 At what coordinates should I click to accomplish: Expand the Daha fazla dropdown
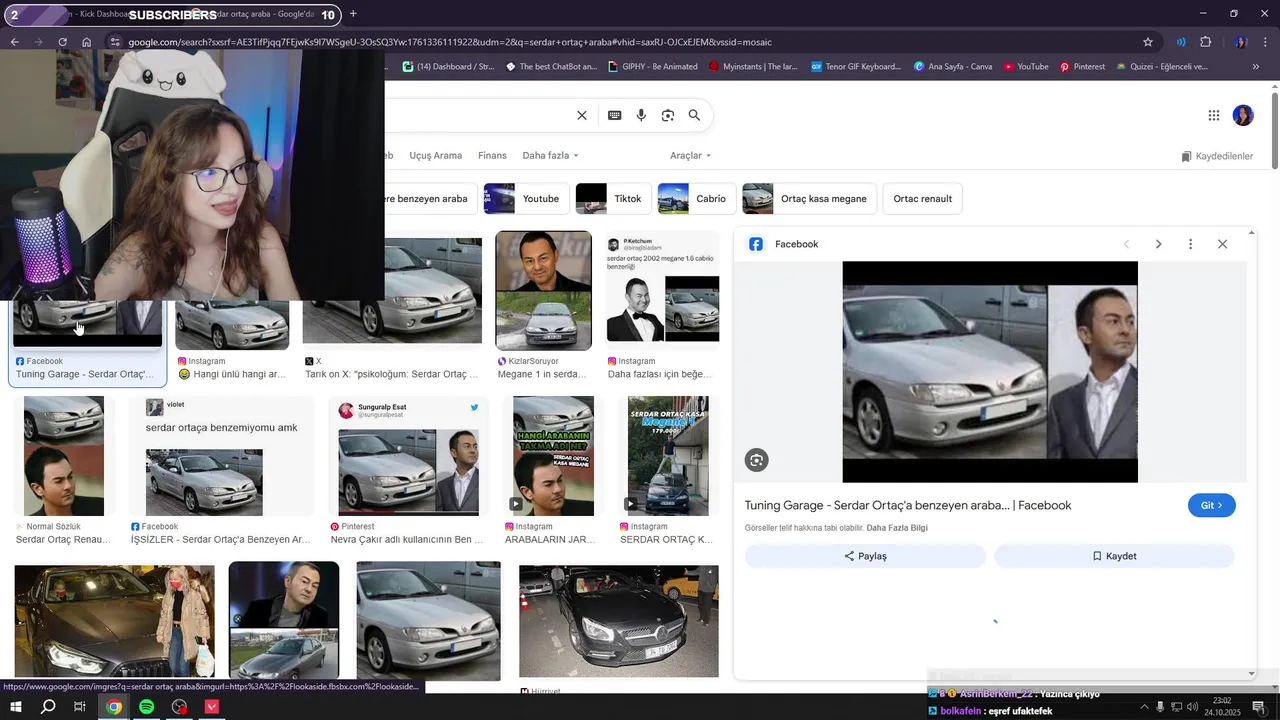550,156
